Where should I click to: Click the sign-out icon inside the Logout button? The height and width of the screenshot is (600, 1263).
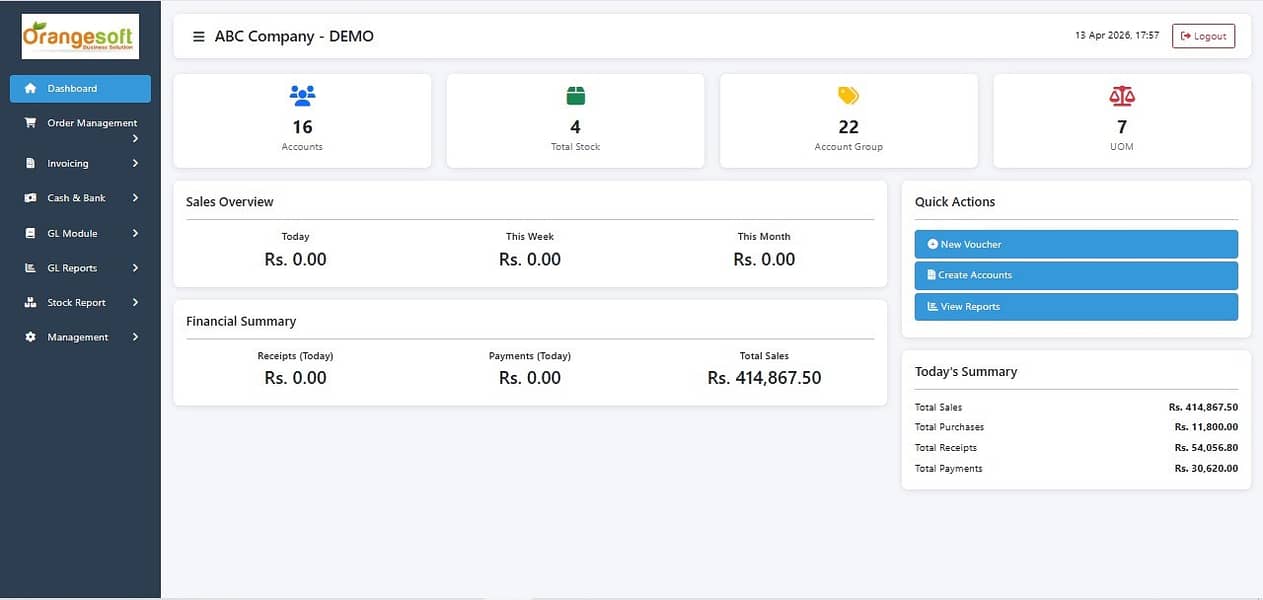click(x=1186, y=36)
